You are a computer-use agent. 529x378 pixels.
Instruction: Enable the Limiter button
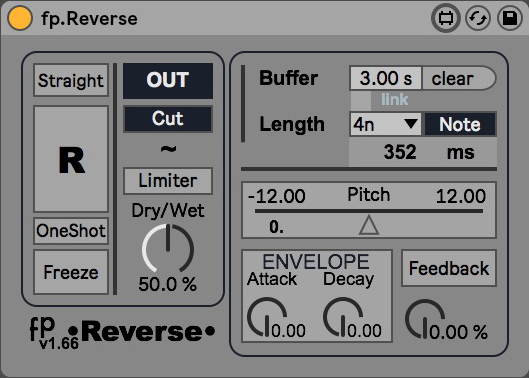[x=168, y=181]
